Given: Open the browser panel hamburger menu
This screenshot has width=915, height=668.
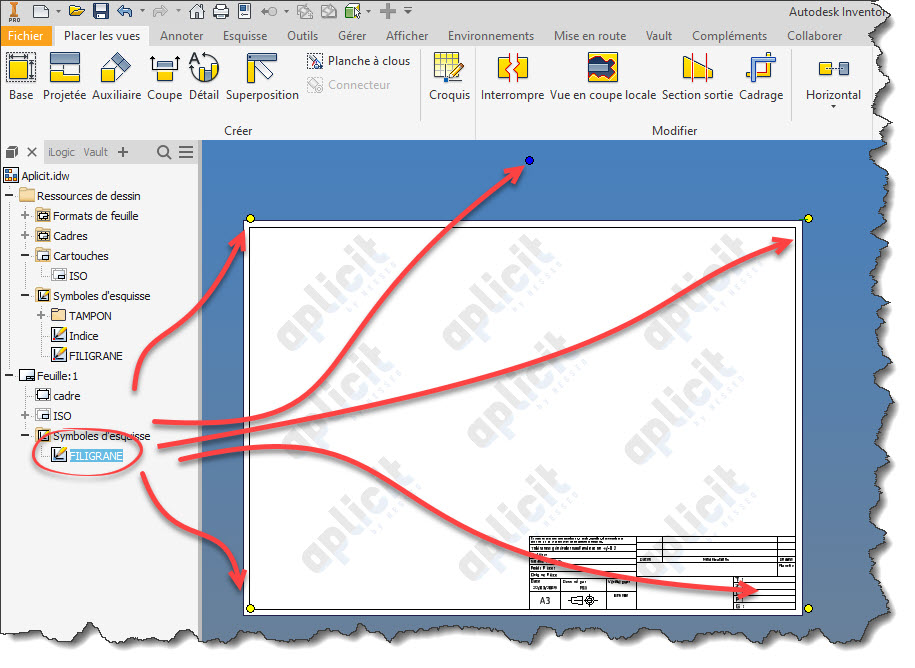Looking at the screenshot, I should (186, 152).
